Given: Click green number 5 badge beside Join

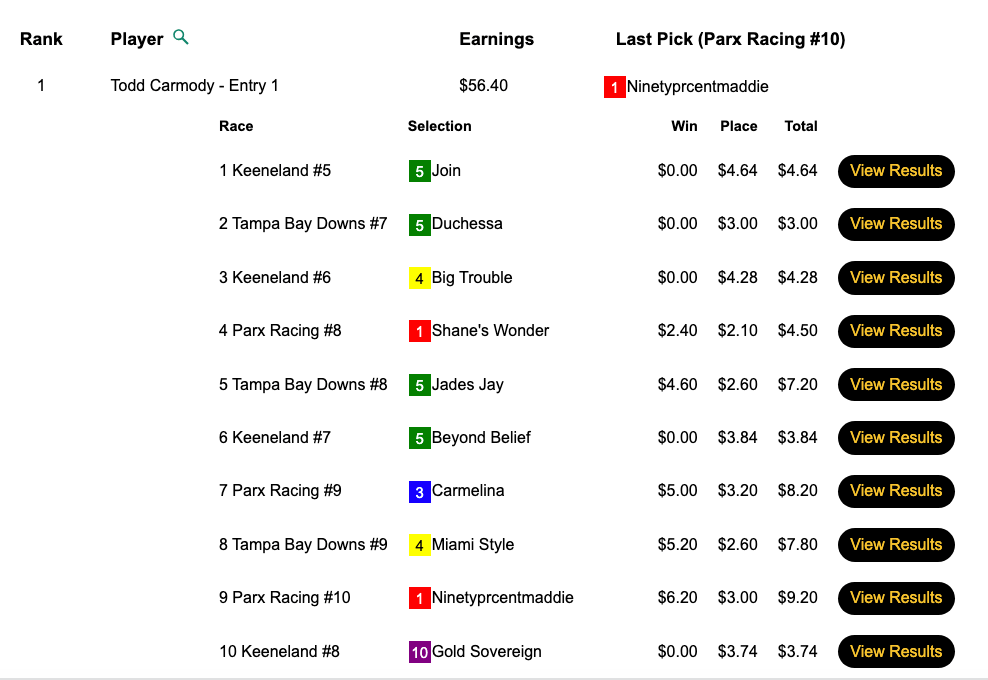Looking at the screenshot, I should click(x=419, y=171).
